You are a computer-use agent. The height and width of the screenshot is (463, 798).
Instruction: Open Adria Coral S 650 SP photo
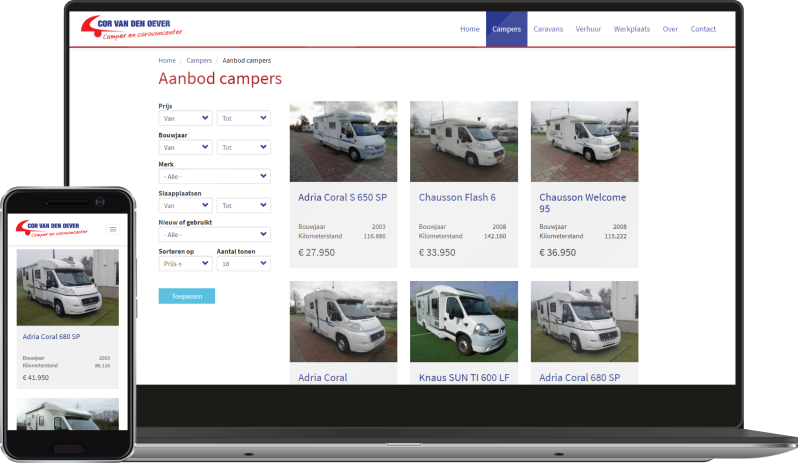click(344, 141)
